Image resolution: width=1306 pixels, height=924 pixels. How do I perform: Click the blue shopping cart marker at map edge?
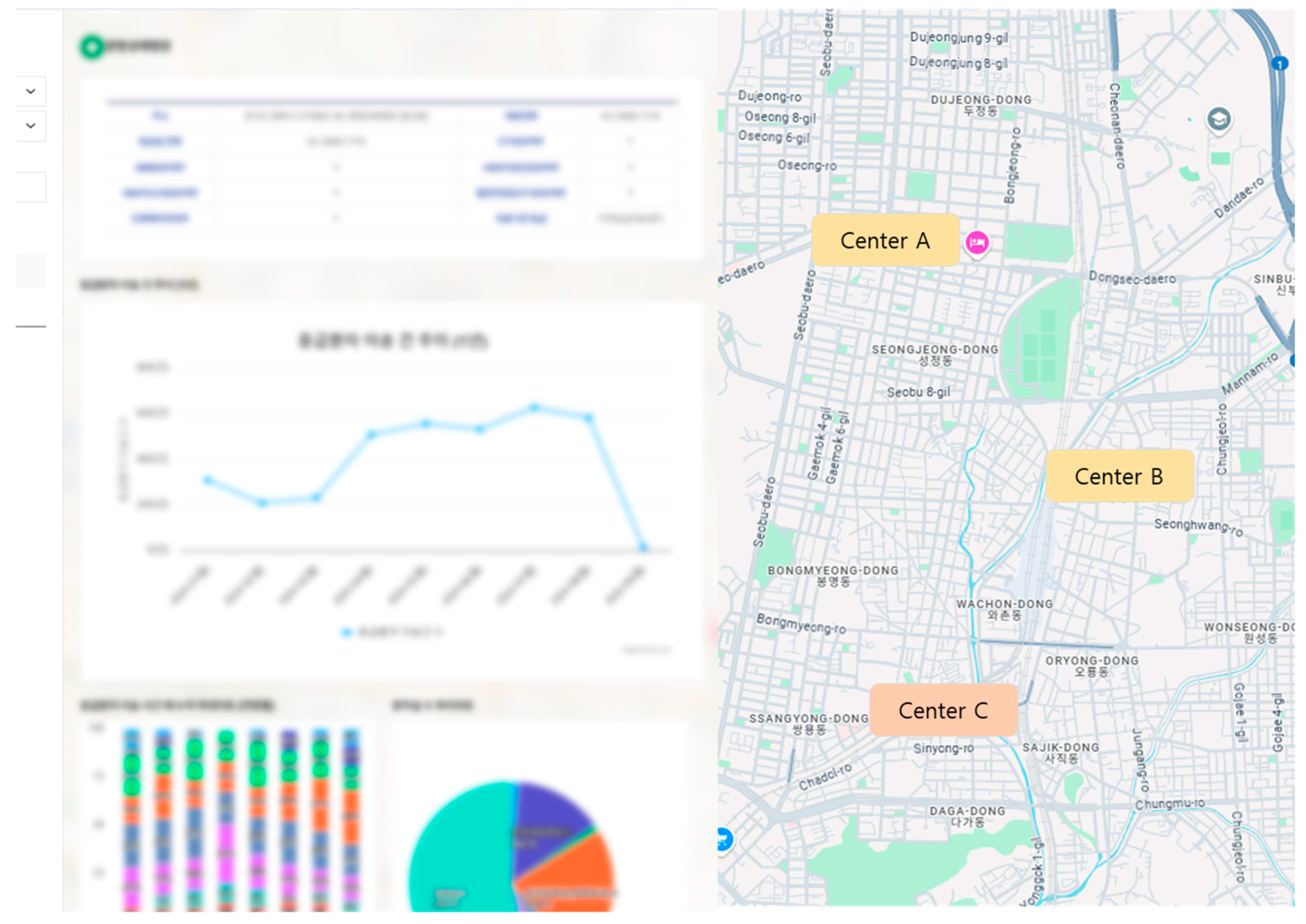click(723, 839)
